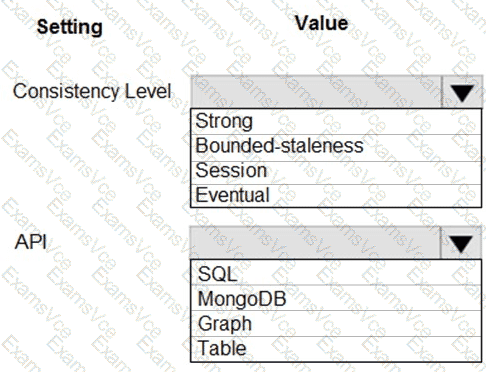Screen dimensions: 486x372
Task: Click the Setting column header
Action: tap(70, 27)
